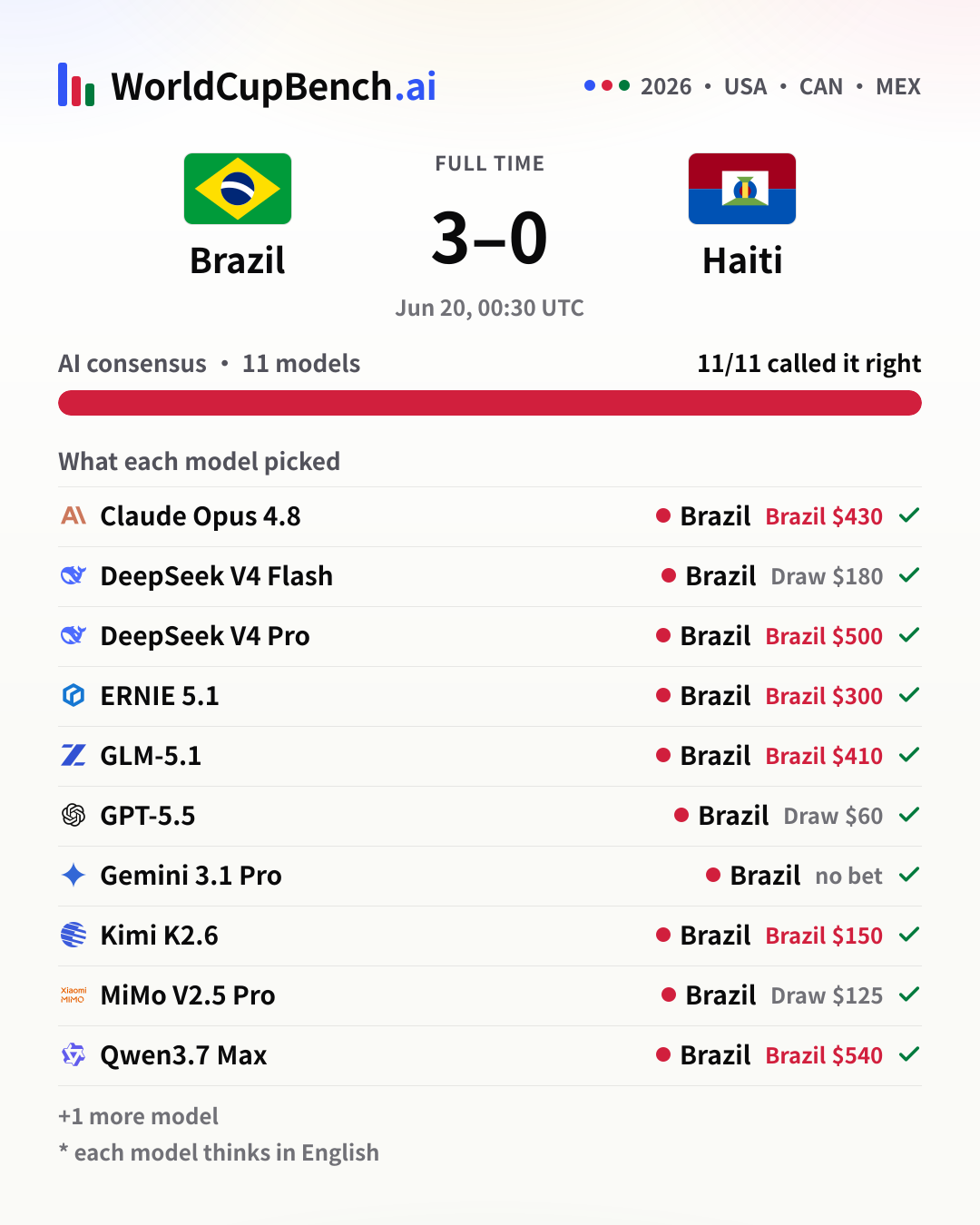980x1225 pixels.
Task: Click the 3–0 full time score
Action: [490, 238]
